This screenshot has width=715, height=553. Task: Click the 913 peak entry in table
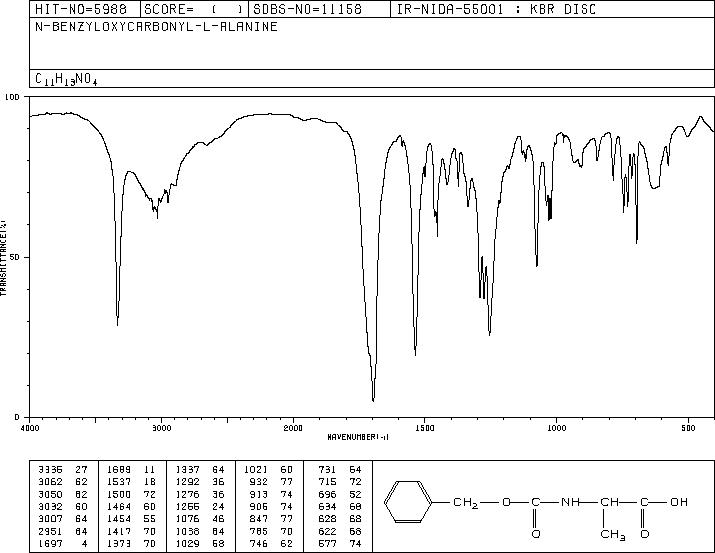[272, 494]
